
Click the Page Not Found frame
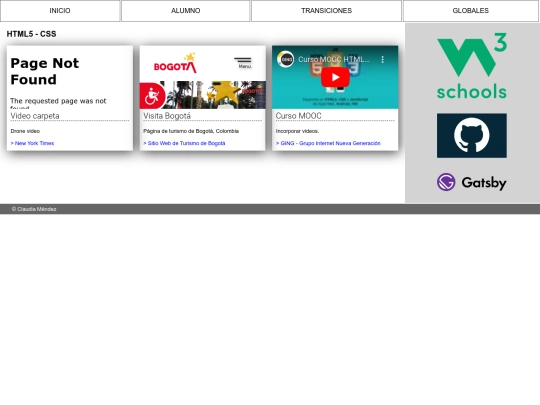click(x=70, y=77)
